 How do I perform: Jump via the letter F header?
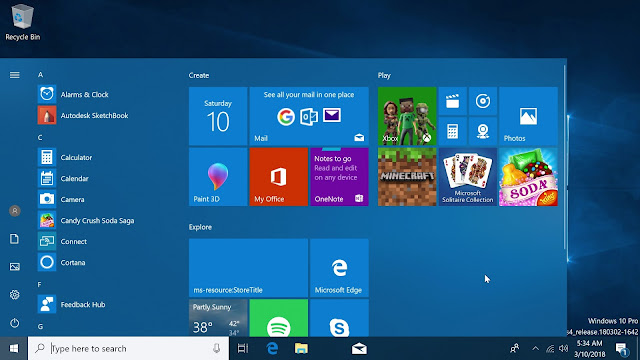click(x=40, y=284)
